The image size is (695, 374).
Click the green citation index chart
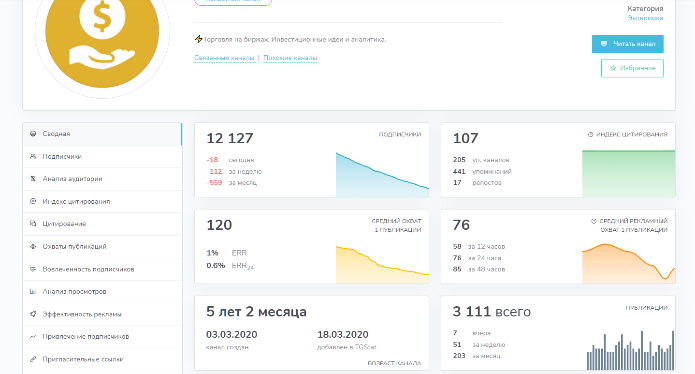tap(629, 173)
